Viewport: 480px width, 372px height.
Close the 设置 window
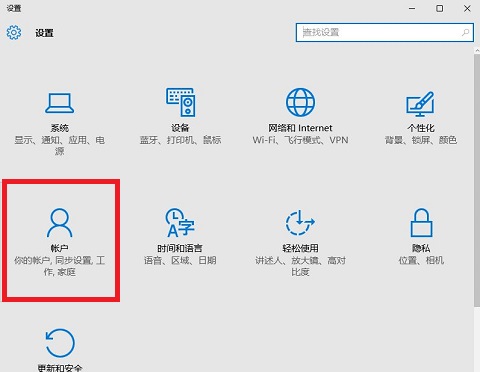click(467, 8)
